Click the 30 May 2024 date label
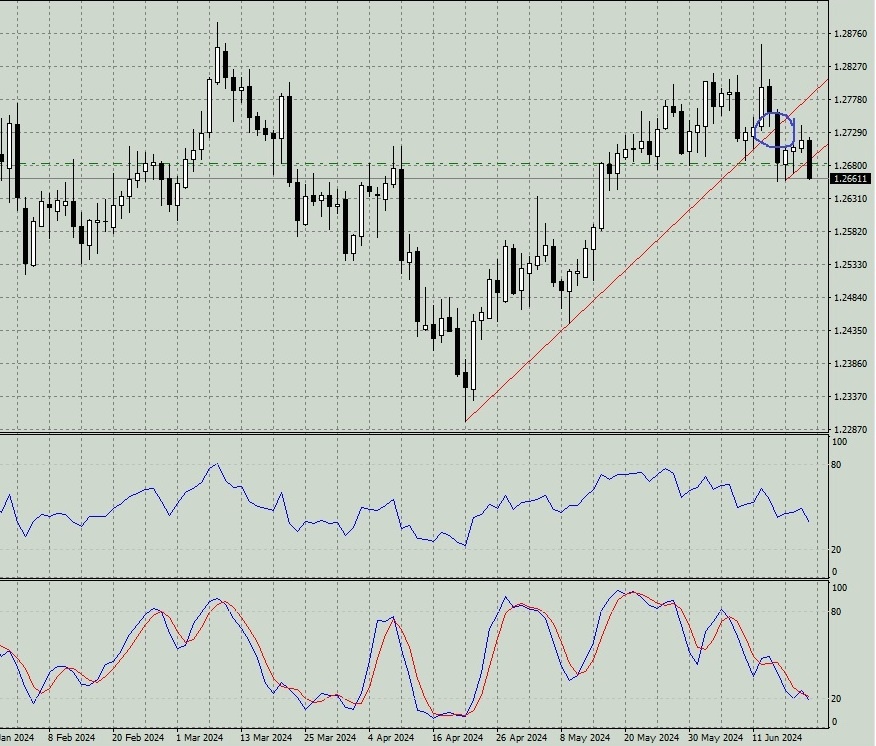Viewport: 876px width, 746px height. pos(716,738)
